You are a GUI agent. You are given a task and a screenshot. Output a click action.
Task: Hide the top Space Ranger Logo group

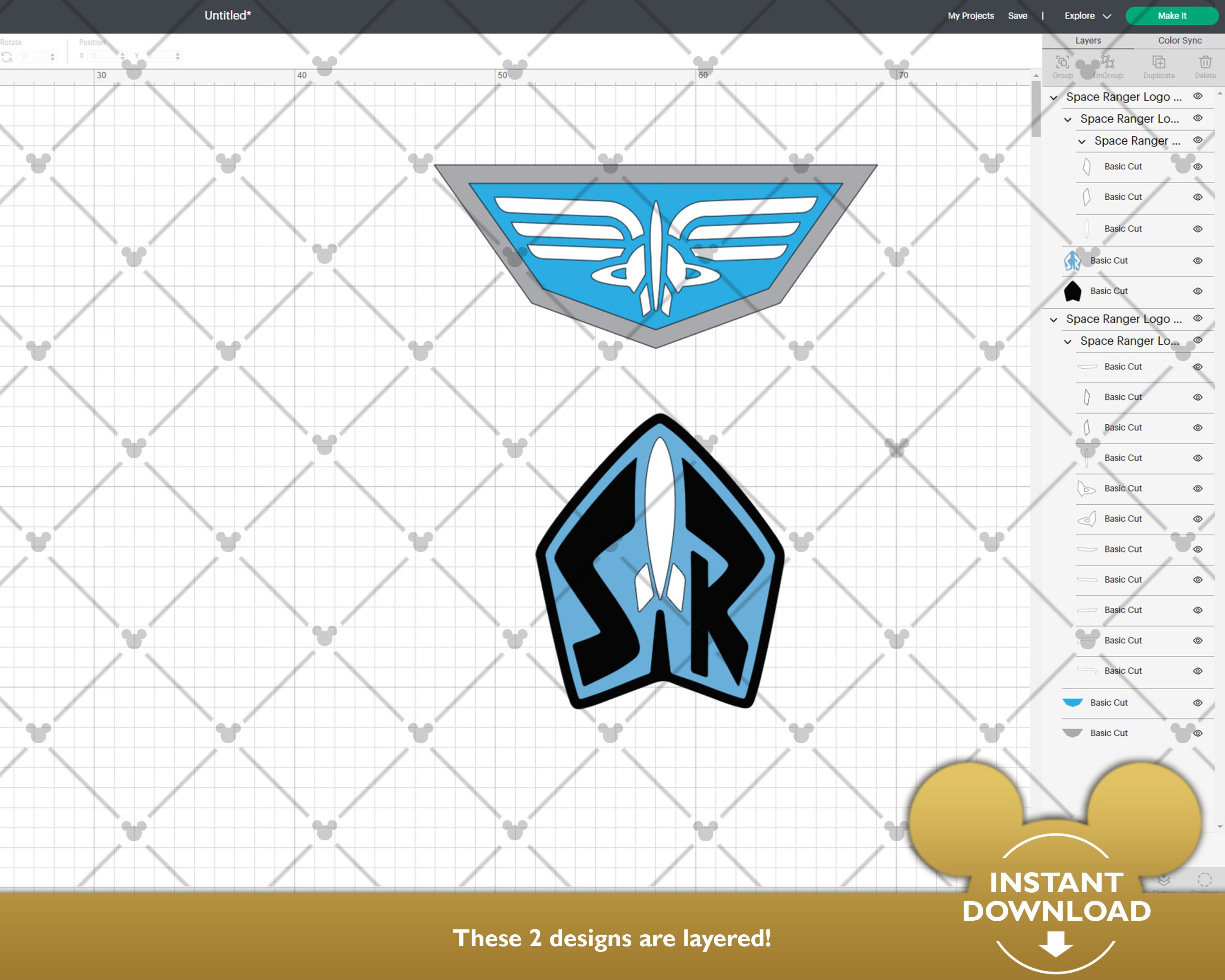coord(1198,97)
